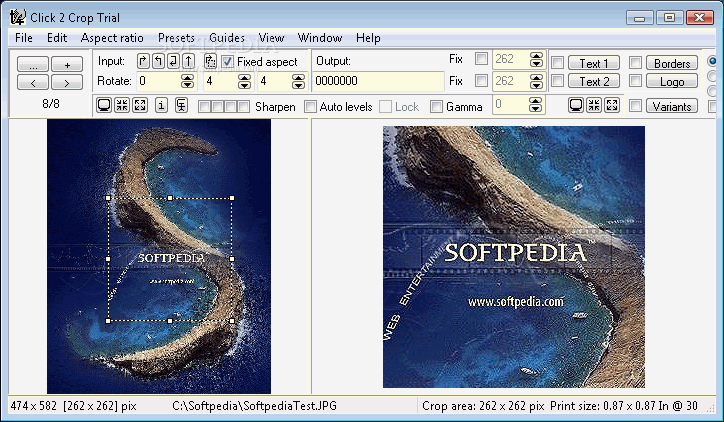Image resolution: width=724 pixels, height=422 pixels.
Task: Open the File menu
Action: (x=24, y=38)
